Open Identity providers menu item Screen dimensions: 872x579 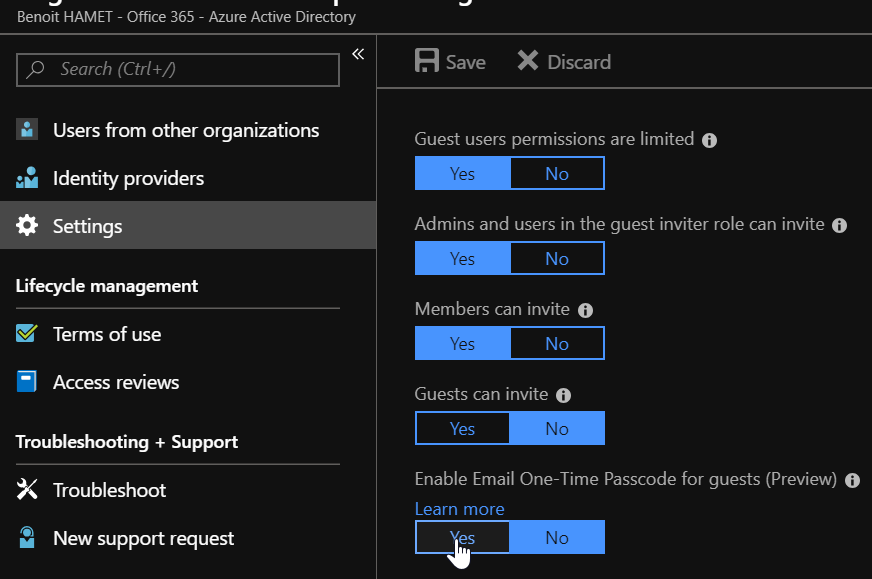[x=128, y=178]
